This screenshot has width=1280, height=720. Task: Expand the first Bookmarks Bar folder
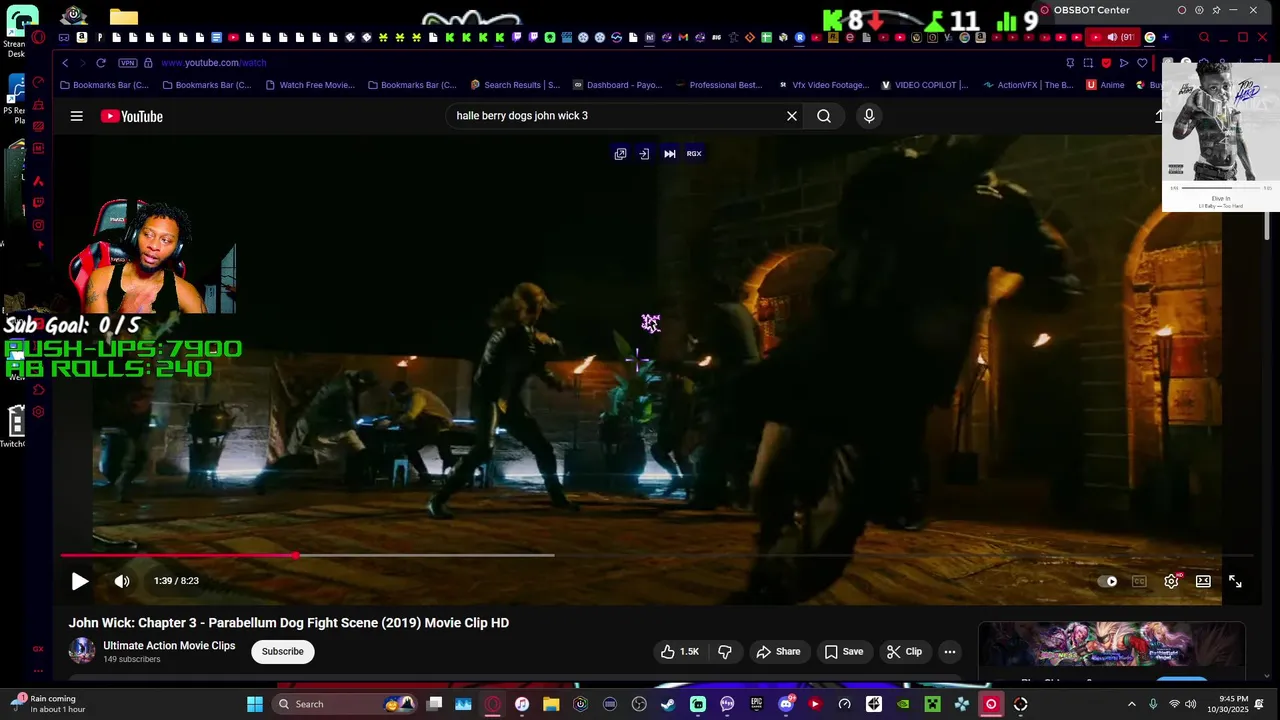click(104, 85)
